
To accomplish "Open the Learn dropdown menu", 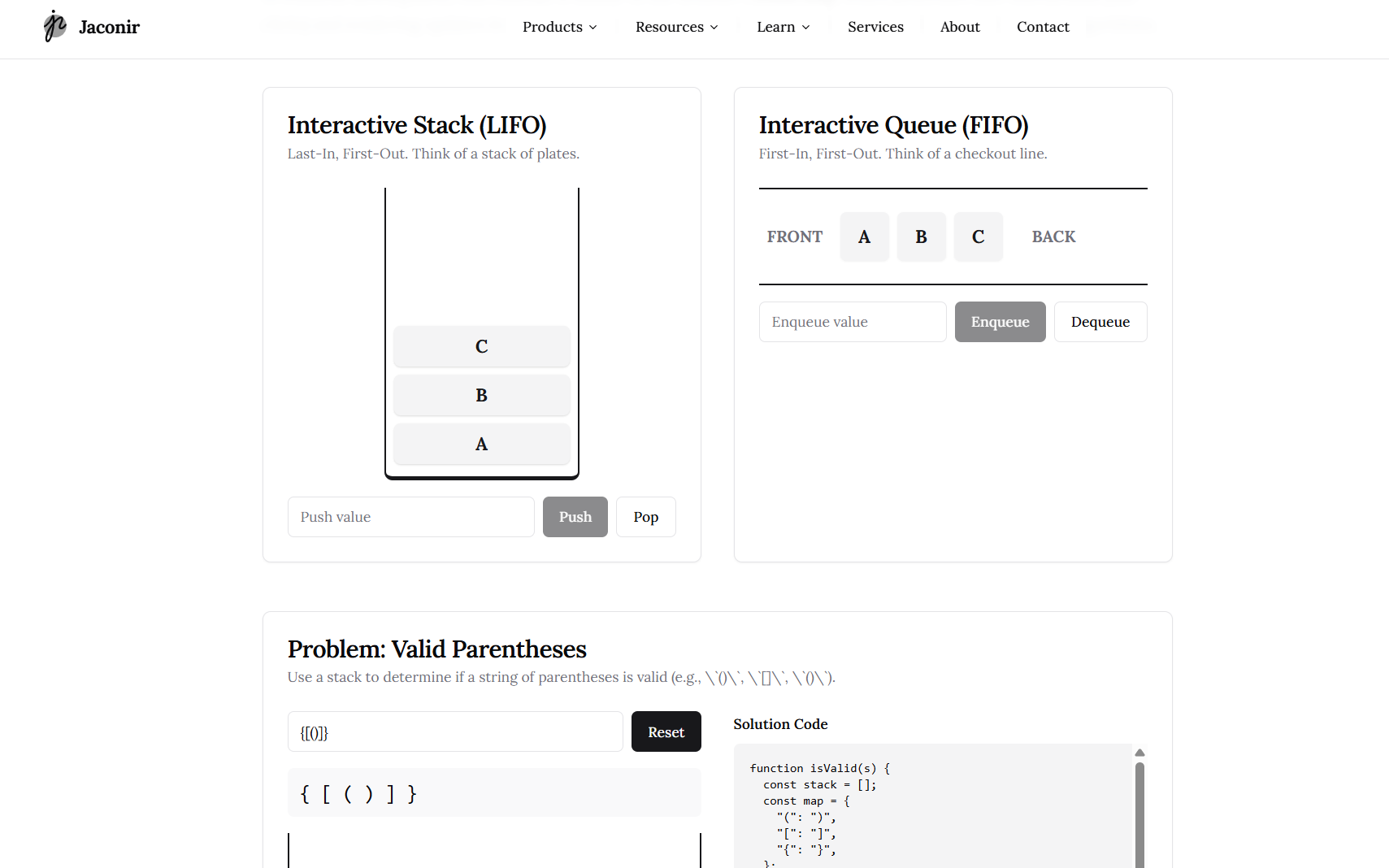I will coord(782,27).
